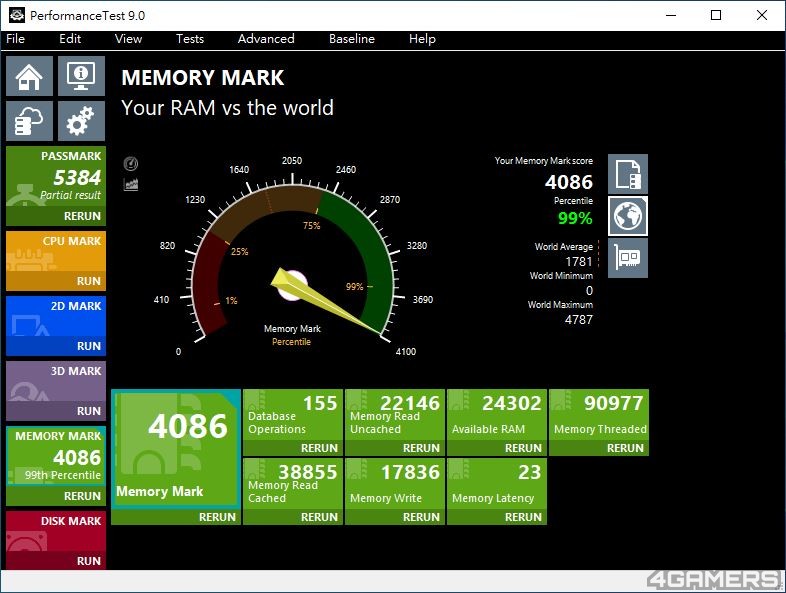This screenshot has width=786, height=593.
Task: Open the Help menu
Action: tap(422, 39)
